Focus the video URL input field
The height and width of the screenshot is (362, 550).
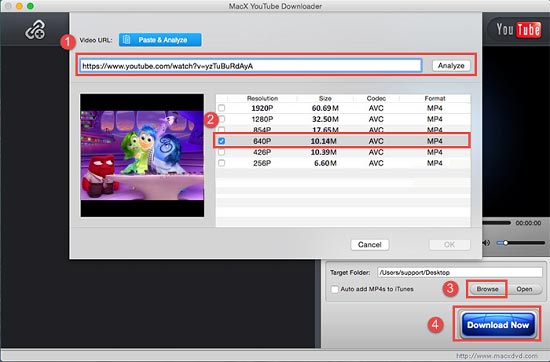pyautogui.click(x=251, y=66)
